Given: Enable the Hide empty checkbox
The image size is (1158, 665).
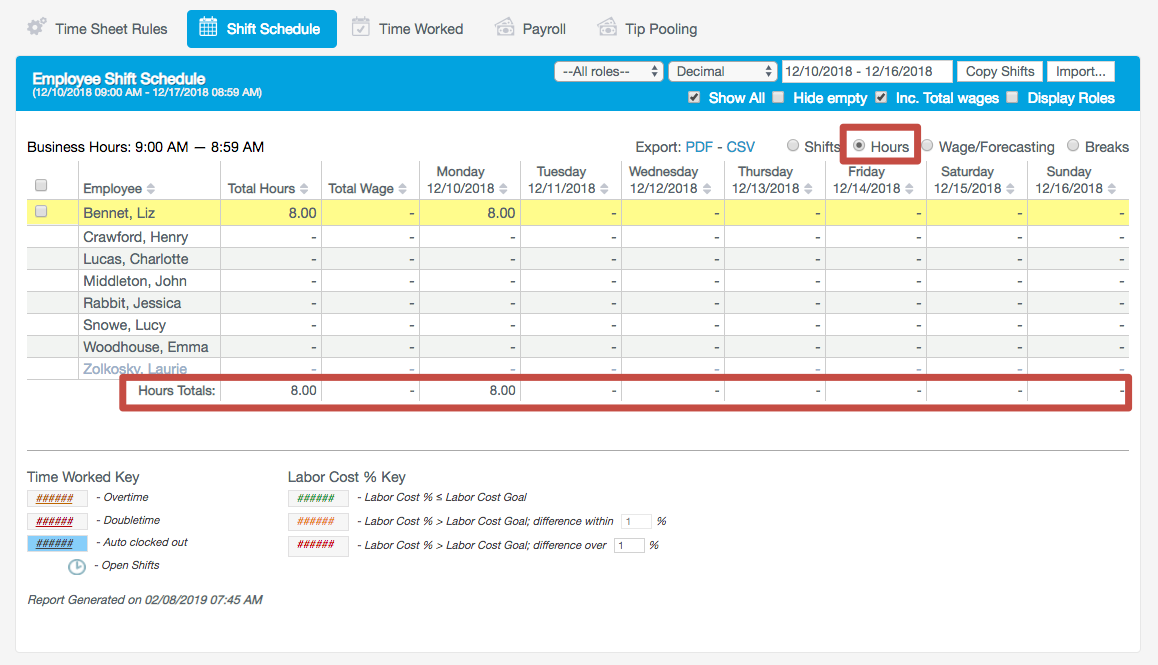Looking at the screenshot, I should (x=779, y=98).
